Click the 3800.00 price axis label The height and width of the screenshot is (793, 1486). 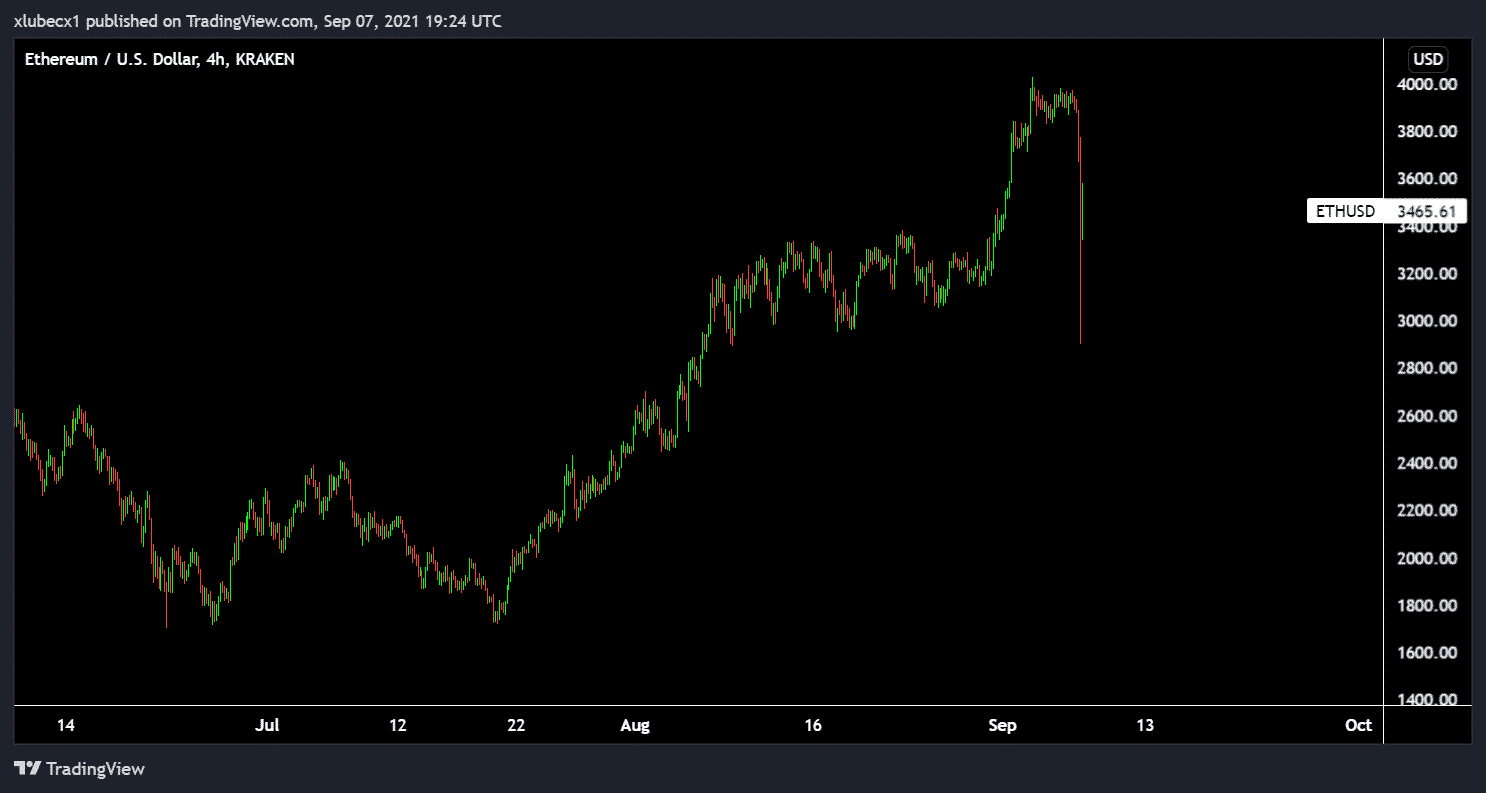[x=1426, y=132]
